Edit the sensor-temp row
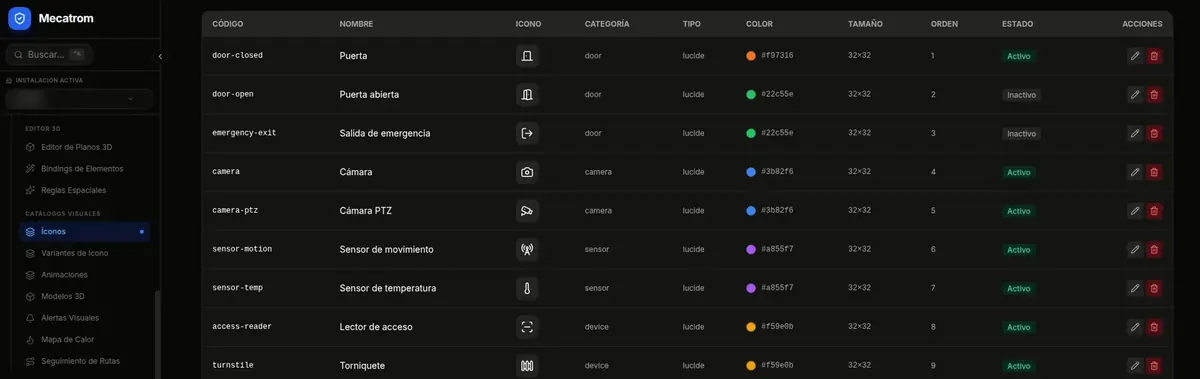Screen dimensions: 1200x379 [x=1135, y=288]
